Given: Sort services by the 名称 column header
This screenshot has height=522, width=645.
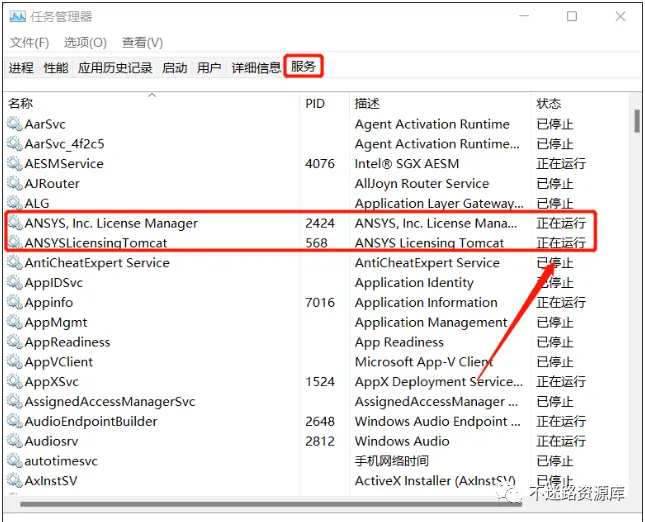Looking at the screenshot, I should (152, 103).
